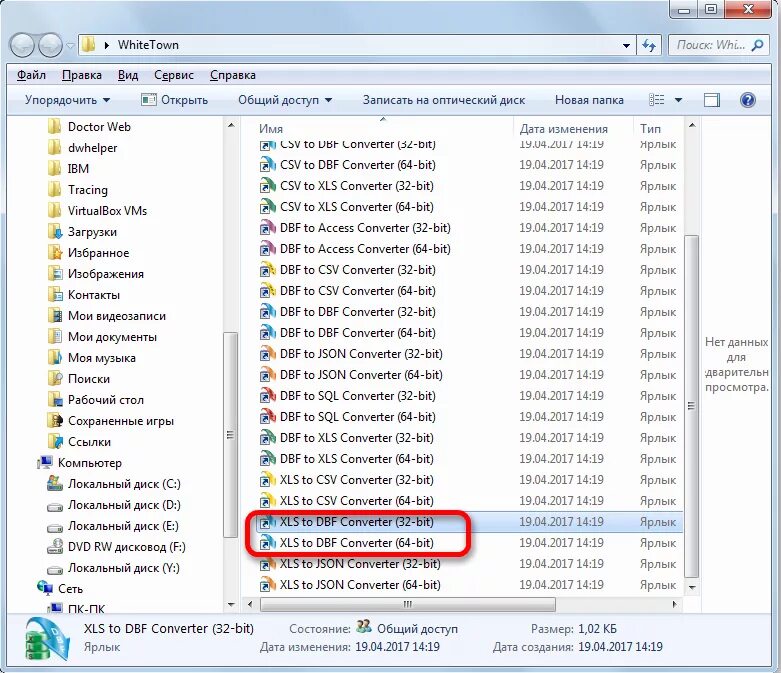Click the Избранное star folder icon

pyautogui.click(x=55, y=253)
